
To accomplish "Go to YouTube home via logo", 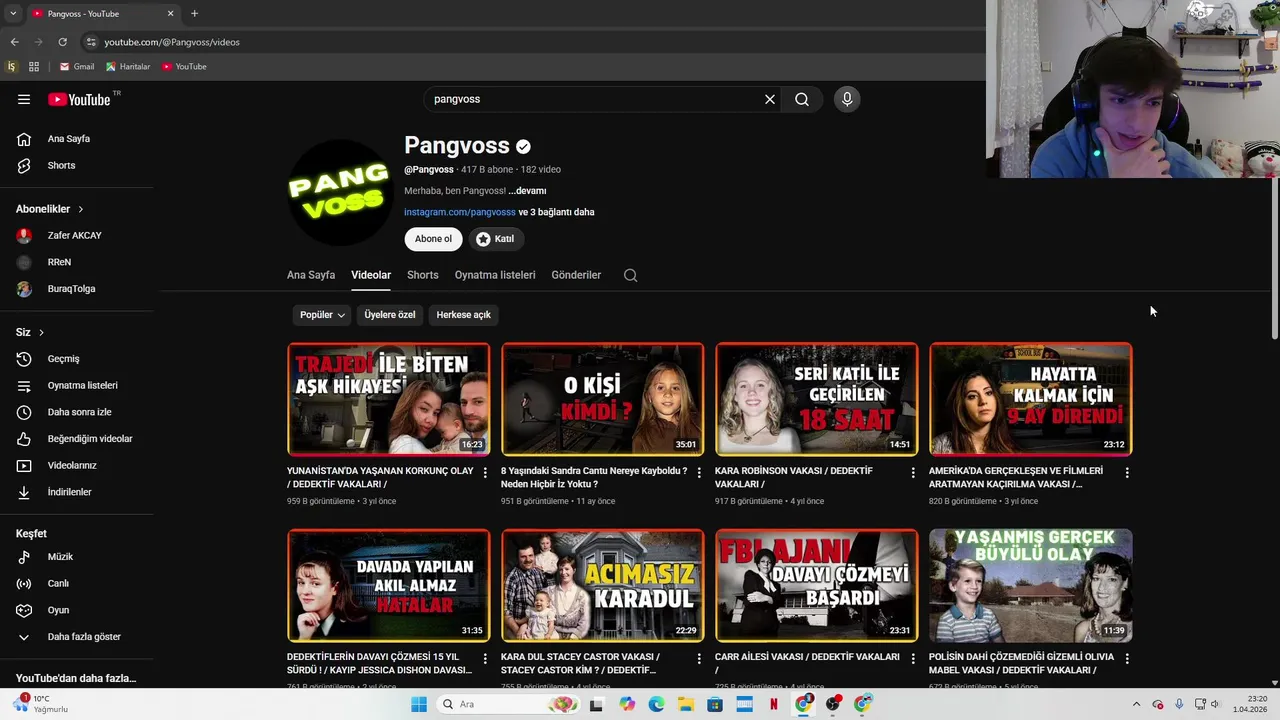I will pyautogui.click(x=79, y=99).
